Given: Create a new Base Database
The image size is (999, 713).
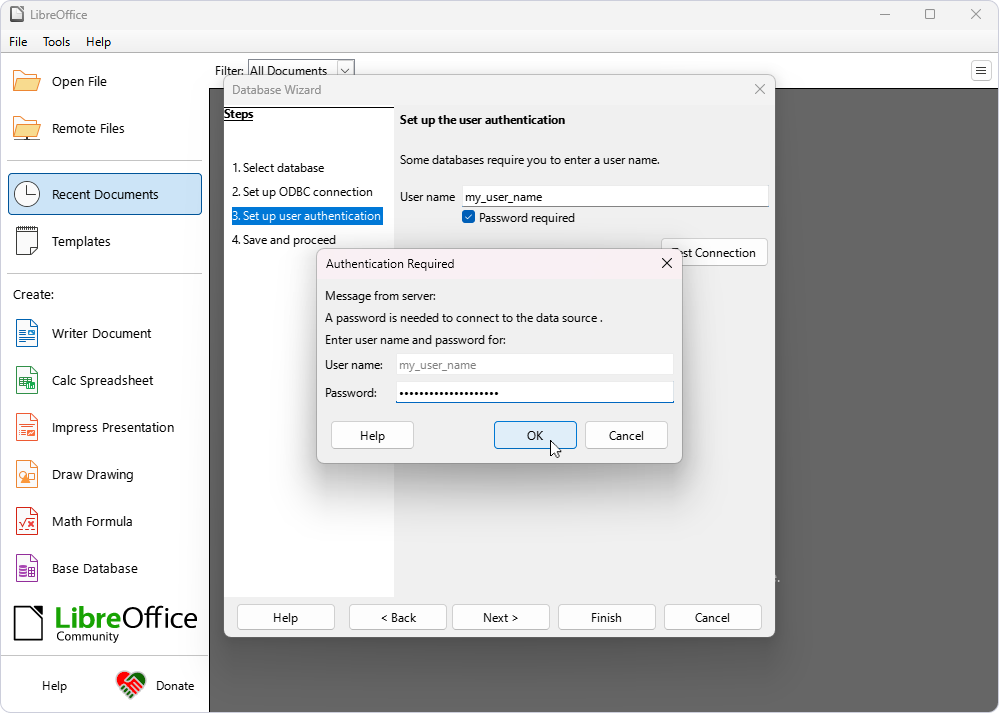Looking at the screenshot, I should pos(94,569).
